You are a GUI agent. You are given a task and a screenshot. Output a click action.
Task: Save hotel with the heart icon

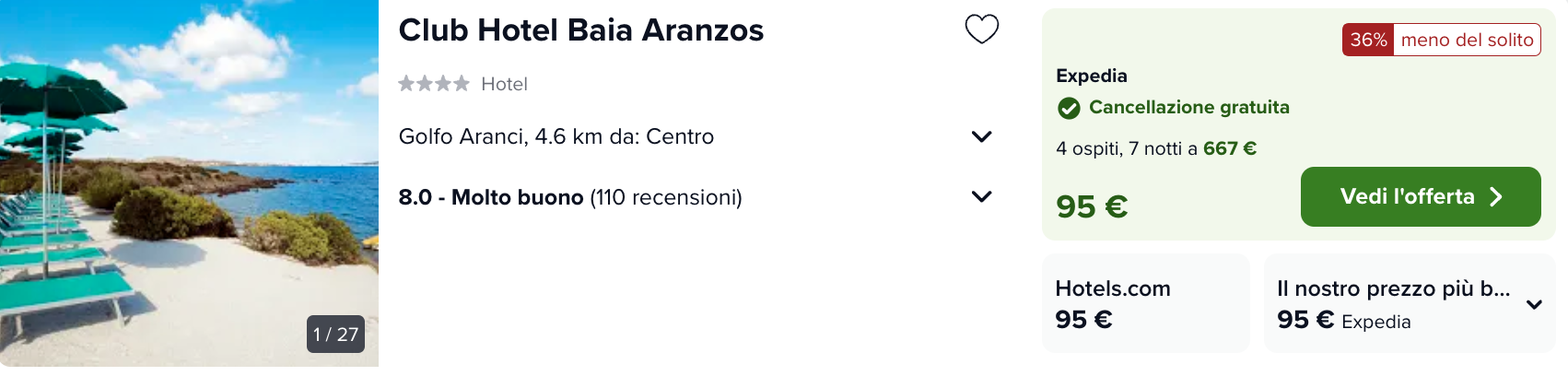[981, 29]
